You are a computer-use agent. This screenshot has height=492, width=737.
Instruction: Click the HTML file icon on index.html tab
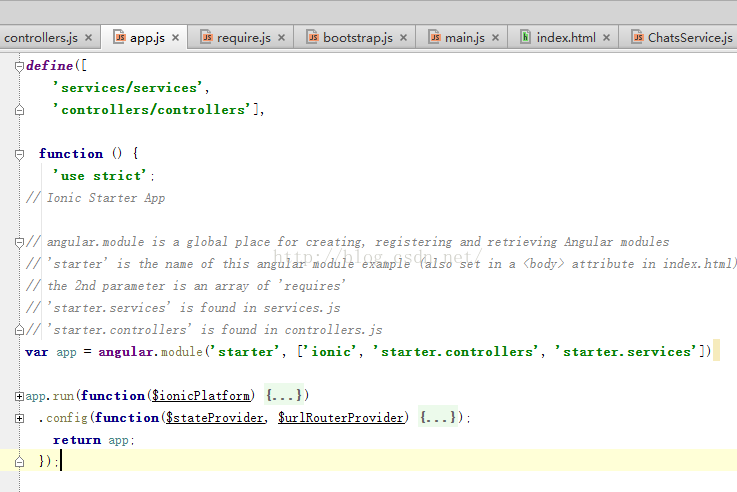pos(525,37)
